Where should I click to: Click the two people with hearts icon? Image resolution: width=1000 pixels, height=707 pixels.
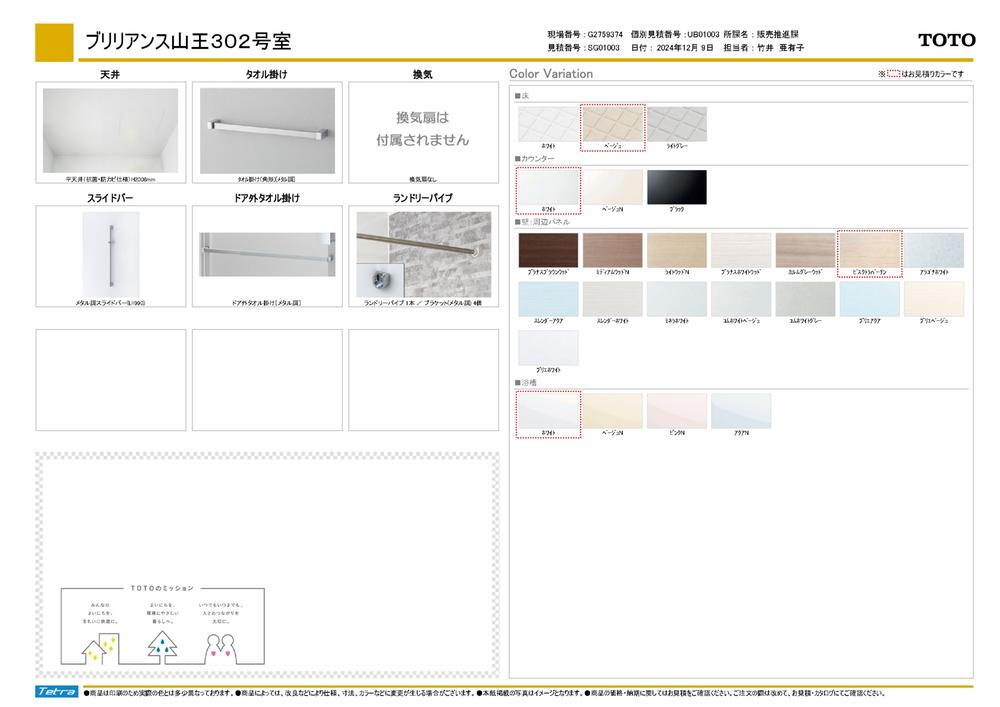[x=220, y=649]
